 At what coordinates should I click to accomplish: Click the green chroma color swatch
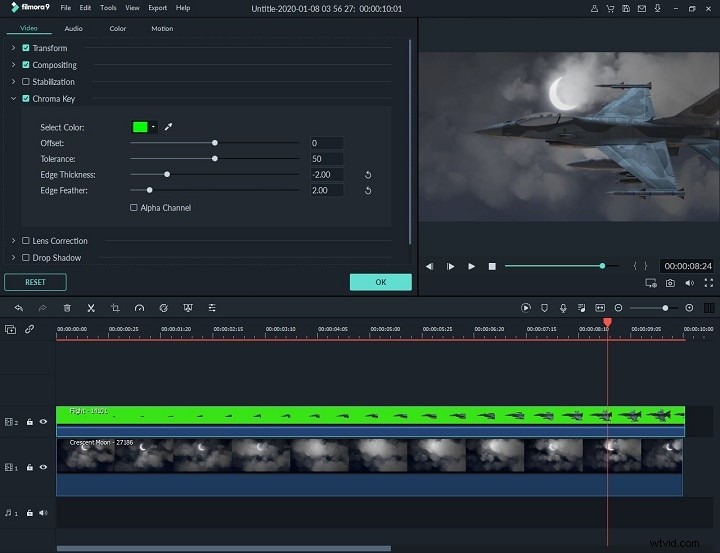point(140,127)
